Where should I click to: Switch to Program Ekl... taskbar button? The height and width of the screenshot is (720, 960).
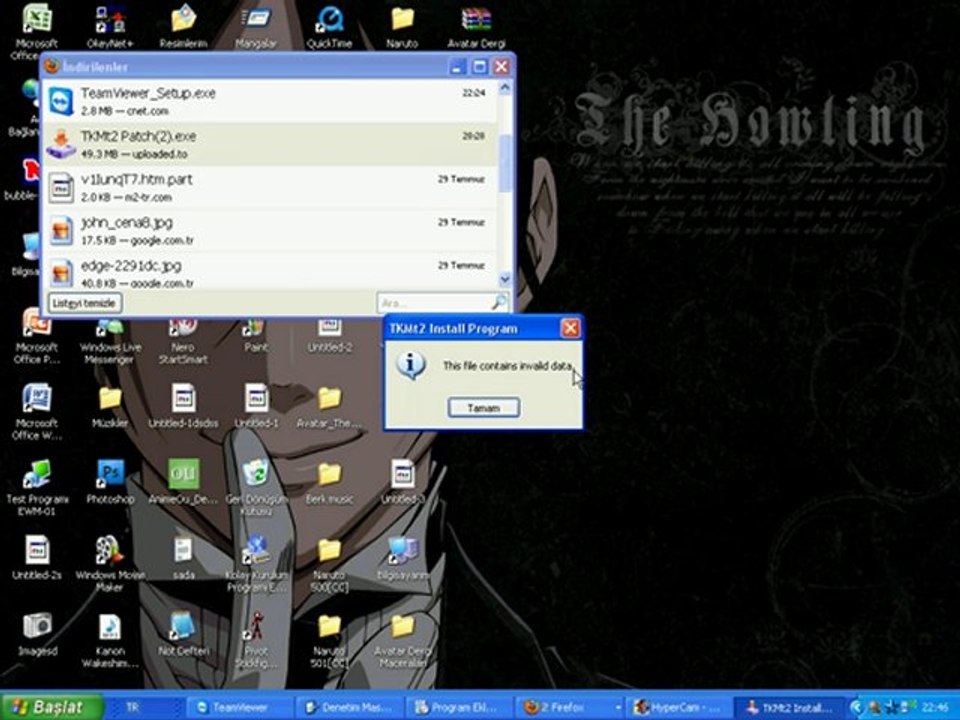pos(459,708)
